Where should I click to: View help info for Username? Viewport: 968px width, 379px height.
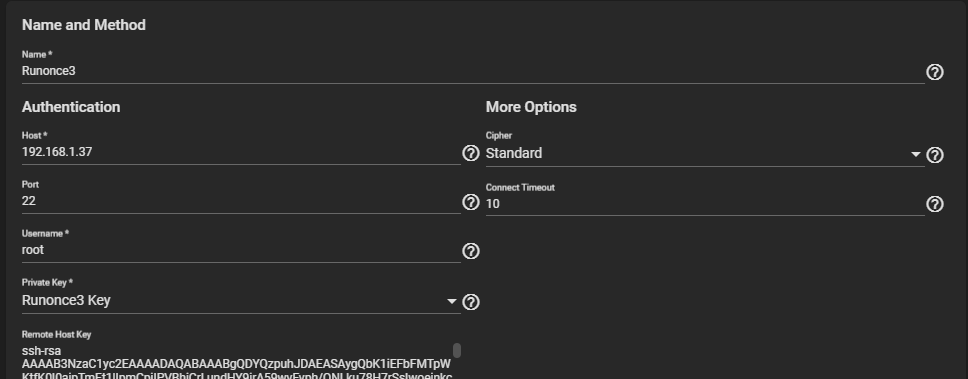point(471,251)
